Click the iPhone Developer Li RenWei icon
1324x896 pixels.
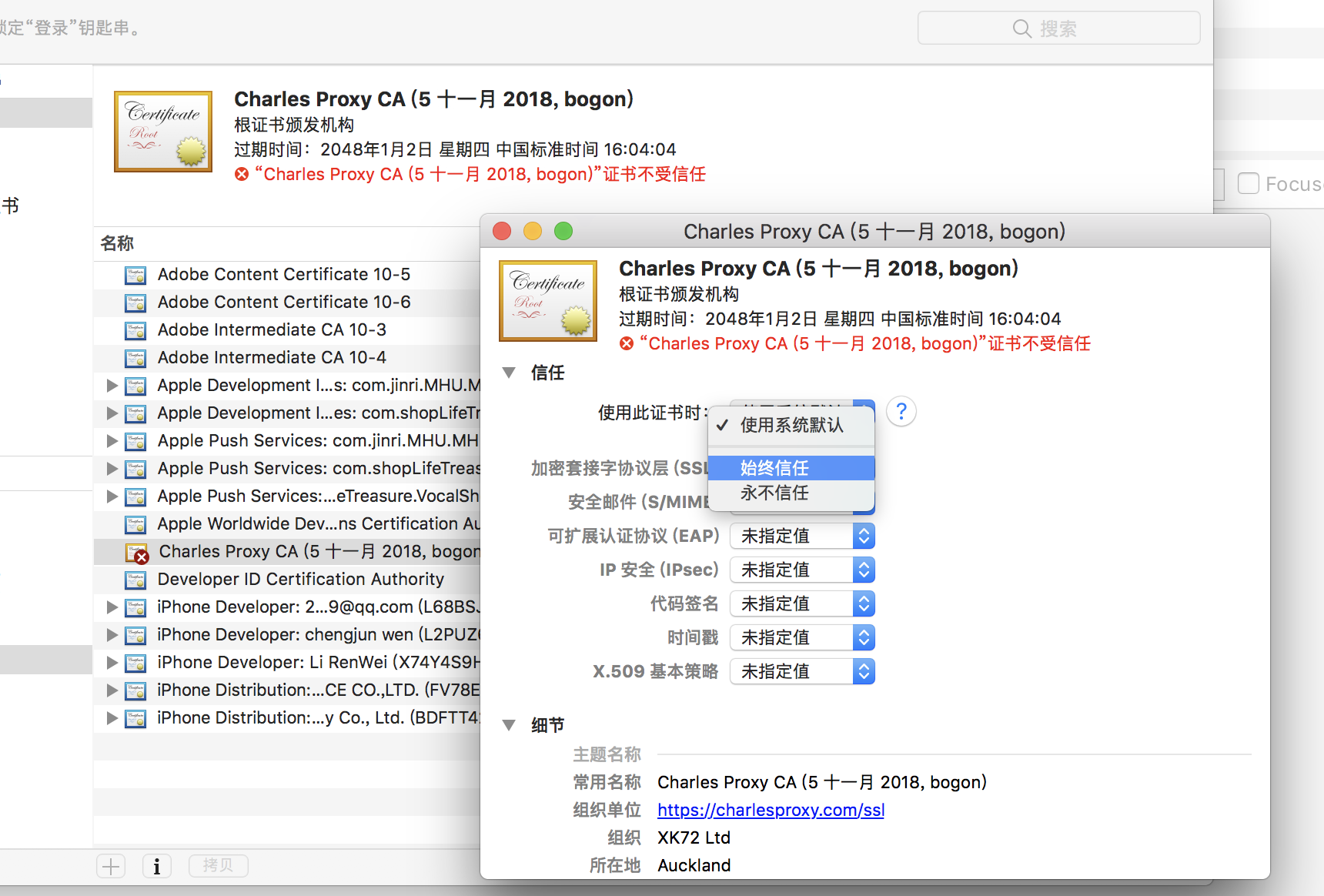coord(135,663)
